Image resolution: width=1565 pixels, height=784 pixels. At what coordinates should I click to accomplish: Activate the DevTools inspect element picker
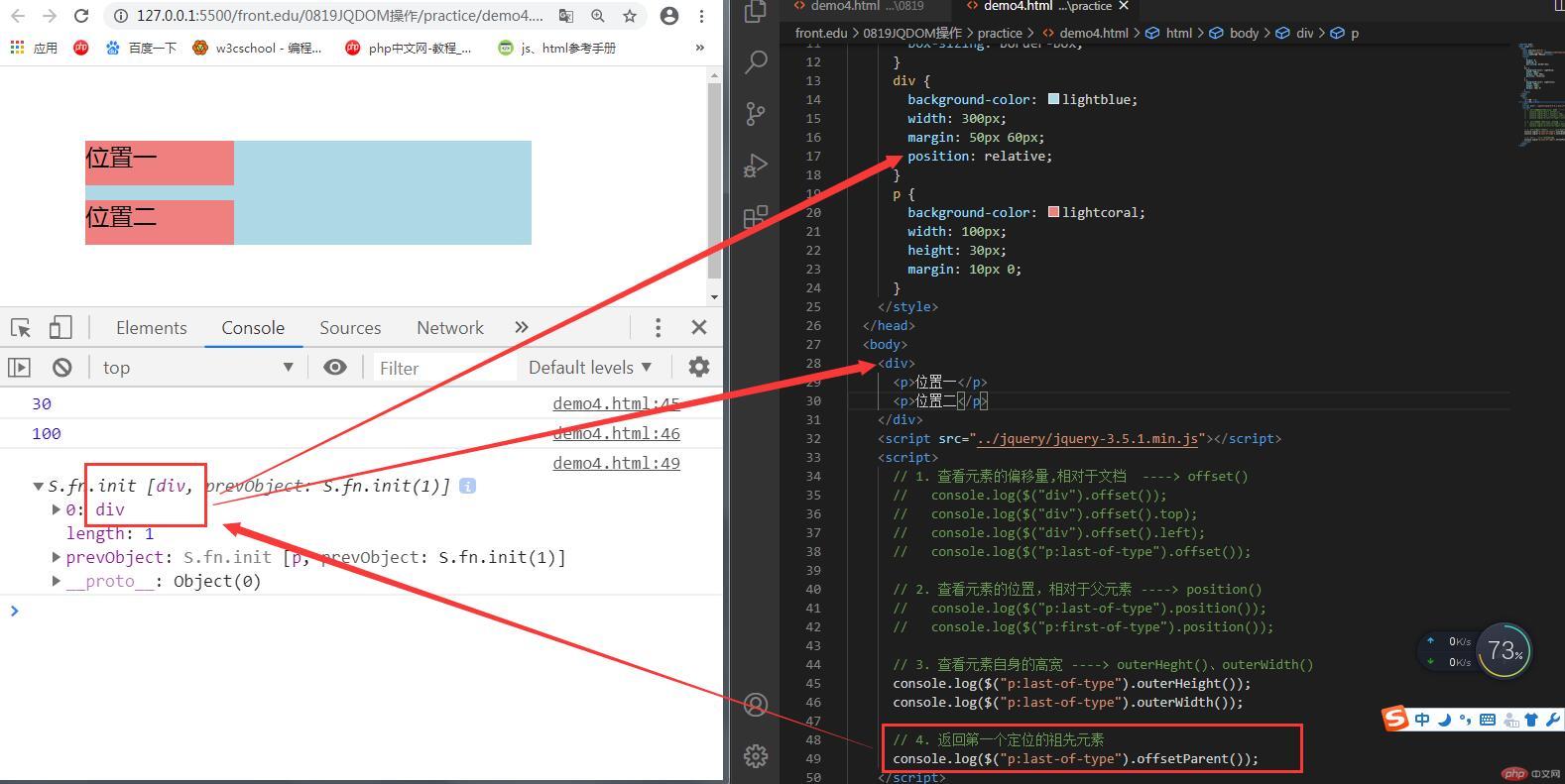click(21, 328)
